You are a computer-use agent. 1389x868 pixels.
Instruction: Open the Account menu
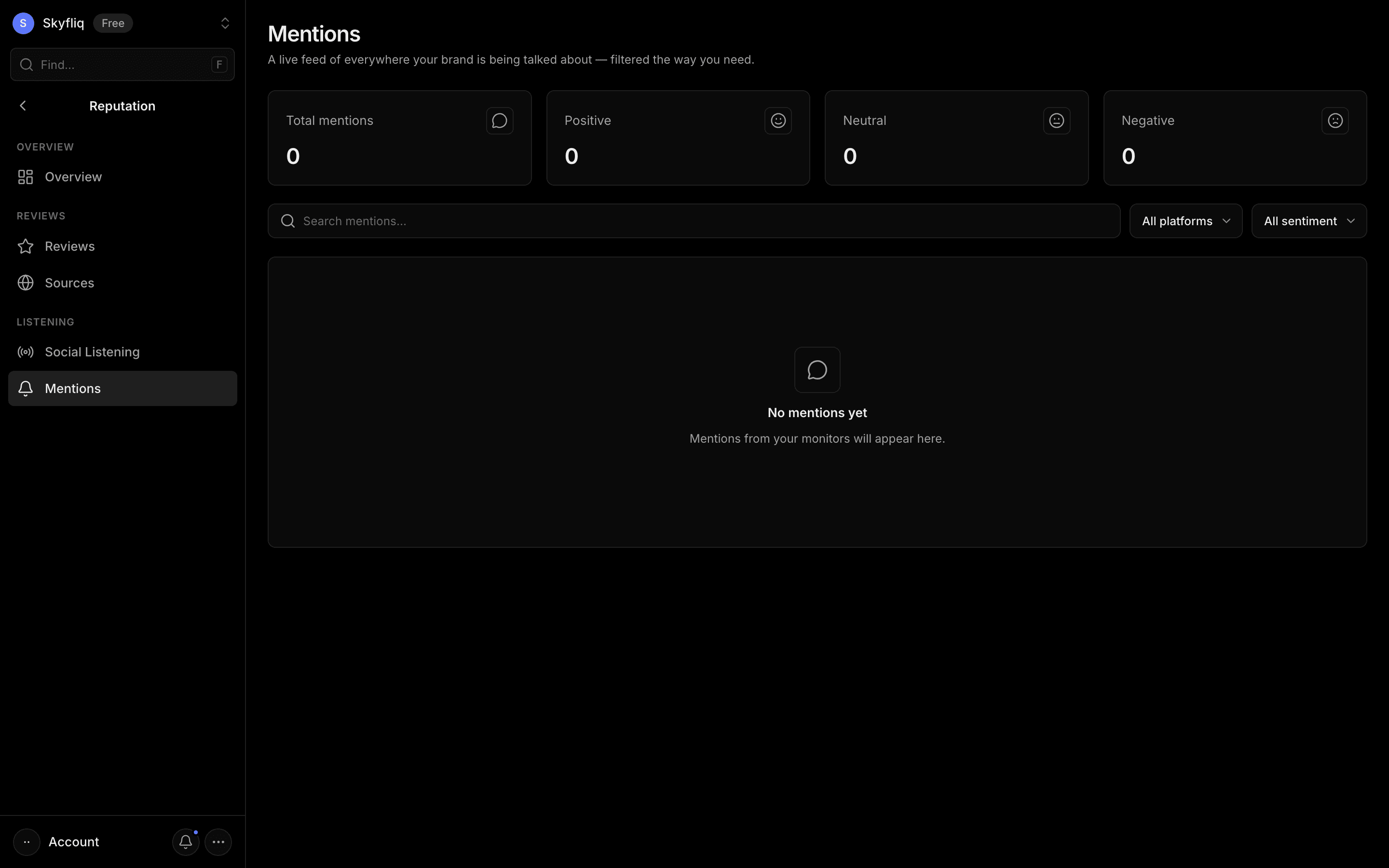pyautogui.click(x=73, y=841)
